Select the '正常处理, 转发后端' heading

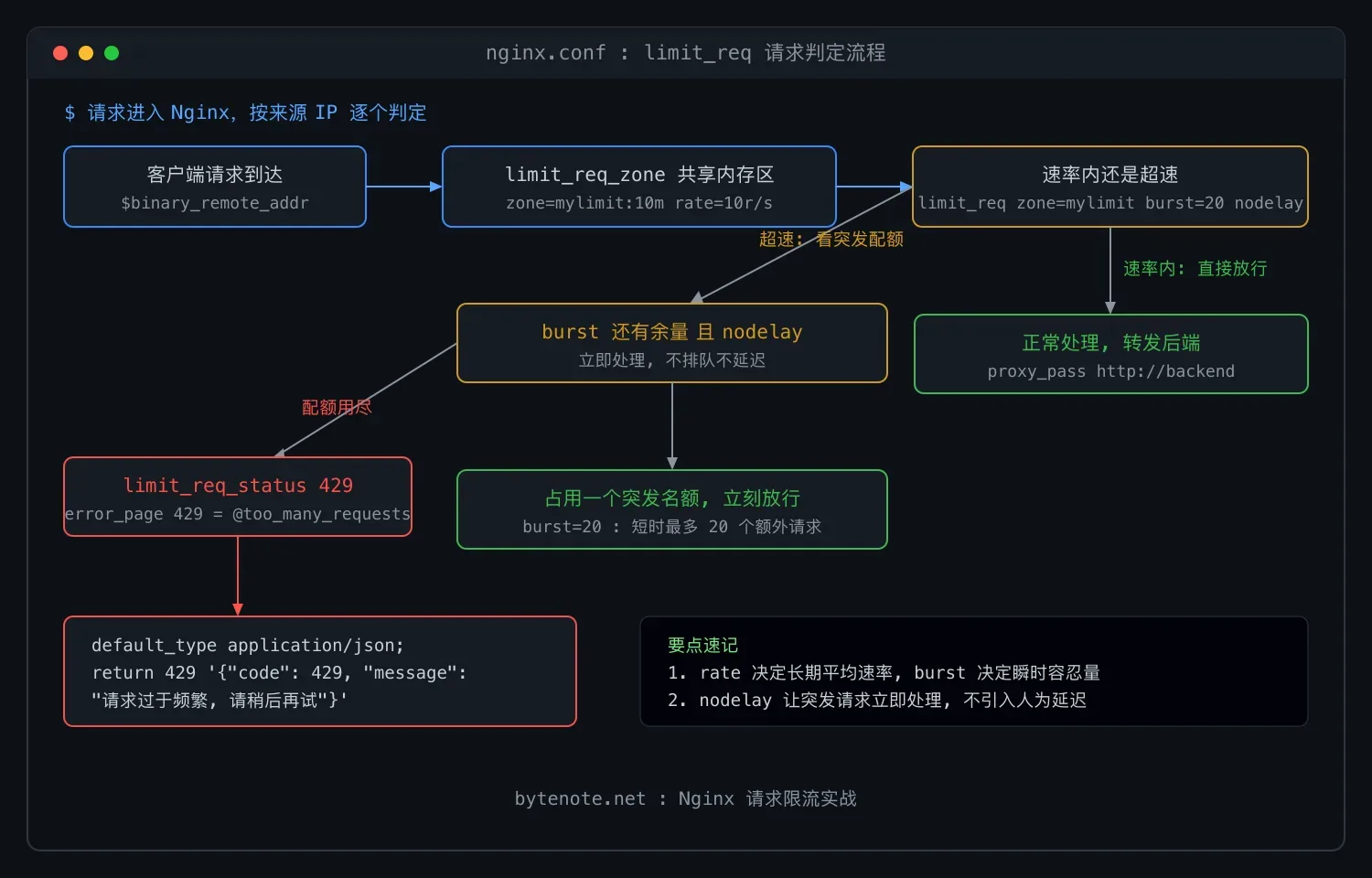(x=1111, y=343)
